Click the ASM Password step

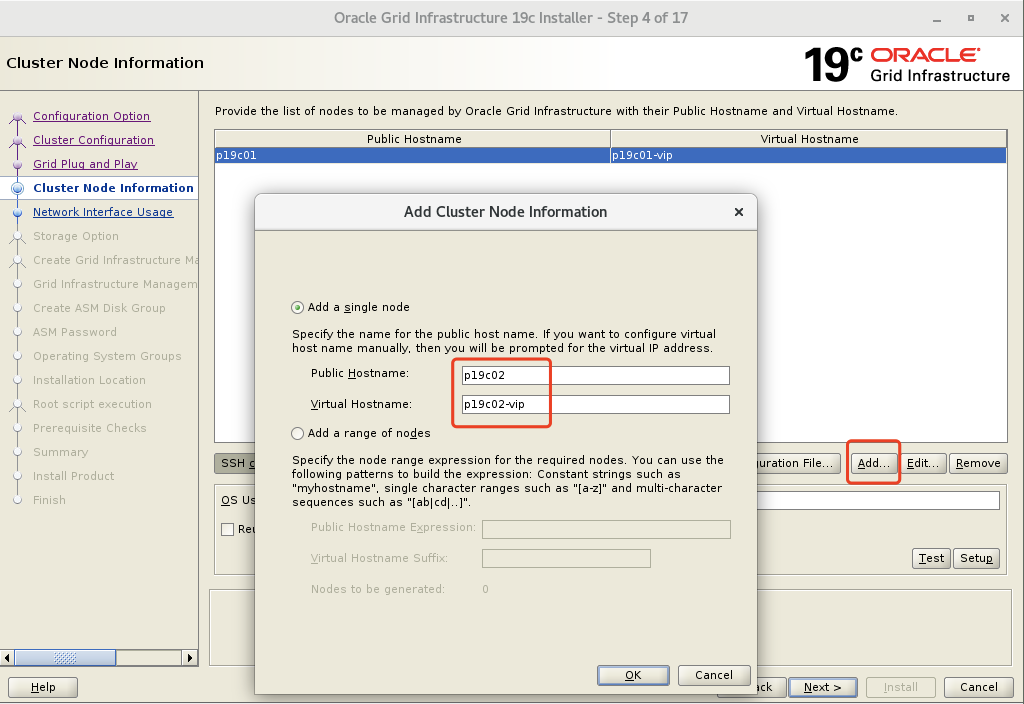click(74, 332)
